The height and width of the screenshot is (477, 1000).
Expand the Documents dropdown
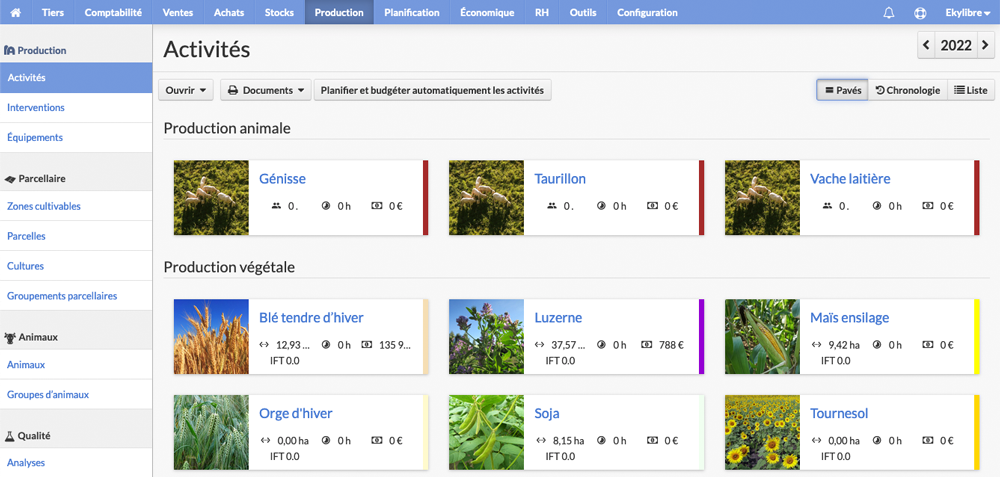pyautogui.click(x=266, y=91)
